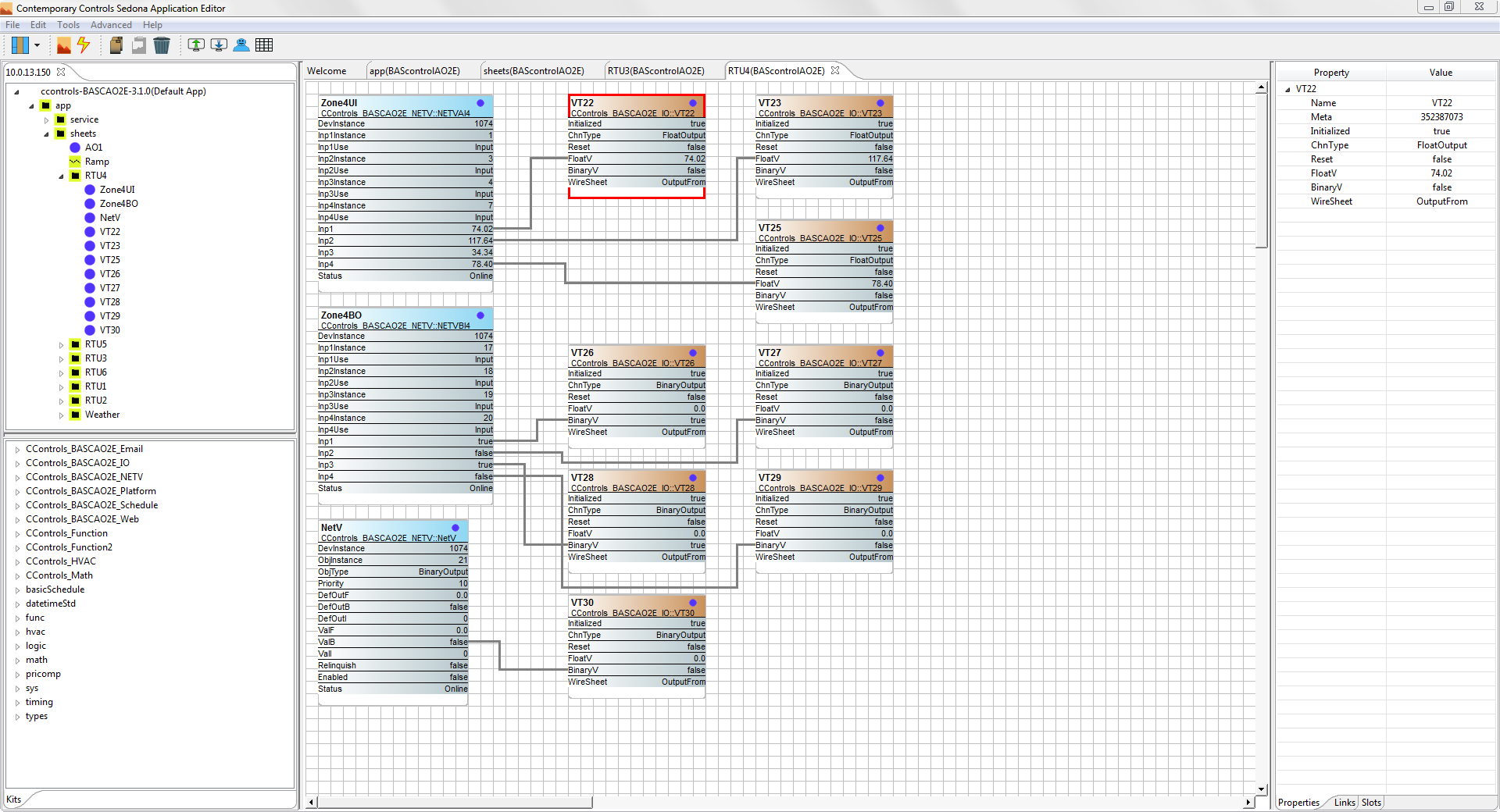Expand the CControls_HVAC kit entry
The height and width of the screenshot is (812, 1500).
[17, 561]
